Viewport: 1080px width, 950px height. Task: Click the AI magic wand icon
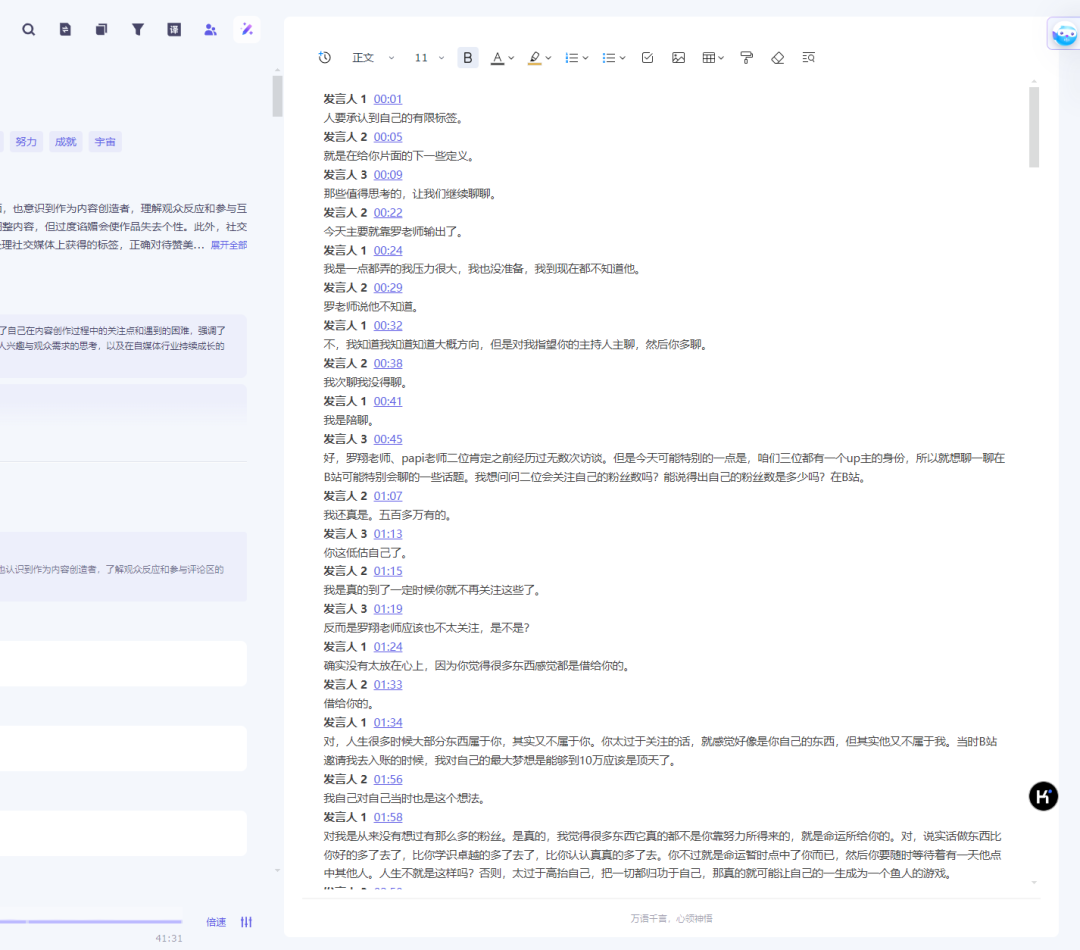[247, 30]
